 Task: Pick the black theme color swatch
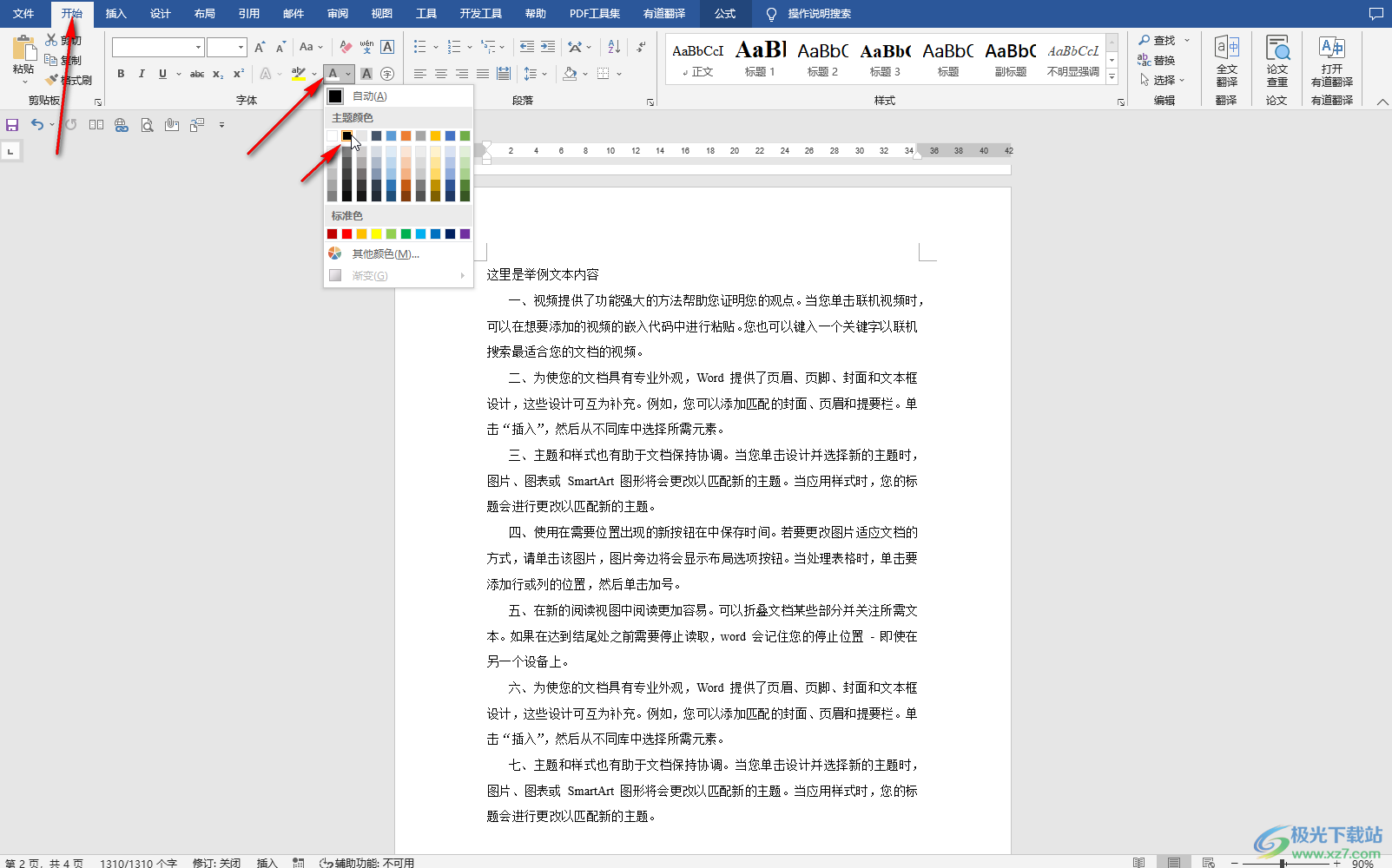click(x=346, y=135)
